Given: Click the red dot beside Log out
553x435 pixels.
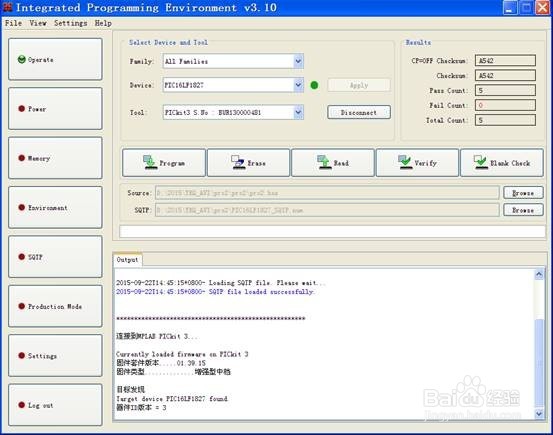Looking at the screenshot, I should point(22,405).
